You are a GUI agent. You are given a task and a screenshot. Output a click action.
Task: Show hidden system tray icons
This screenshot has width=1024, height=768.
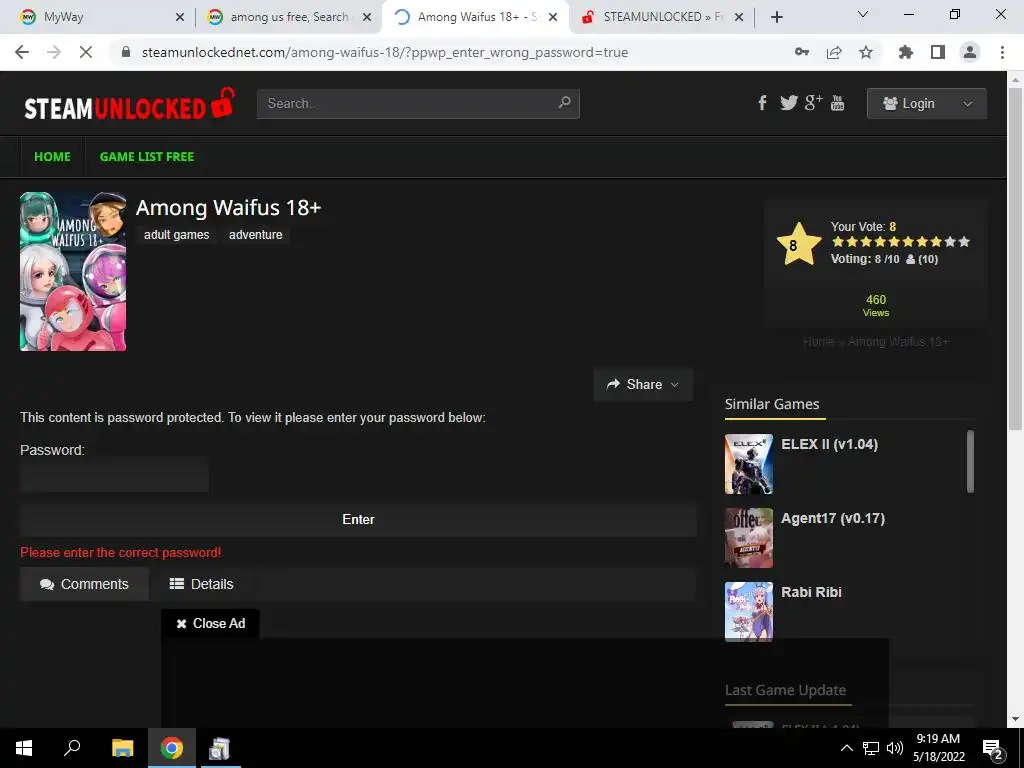846,748
